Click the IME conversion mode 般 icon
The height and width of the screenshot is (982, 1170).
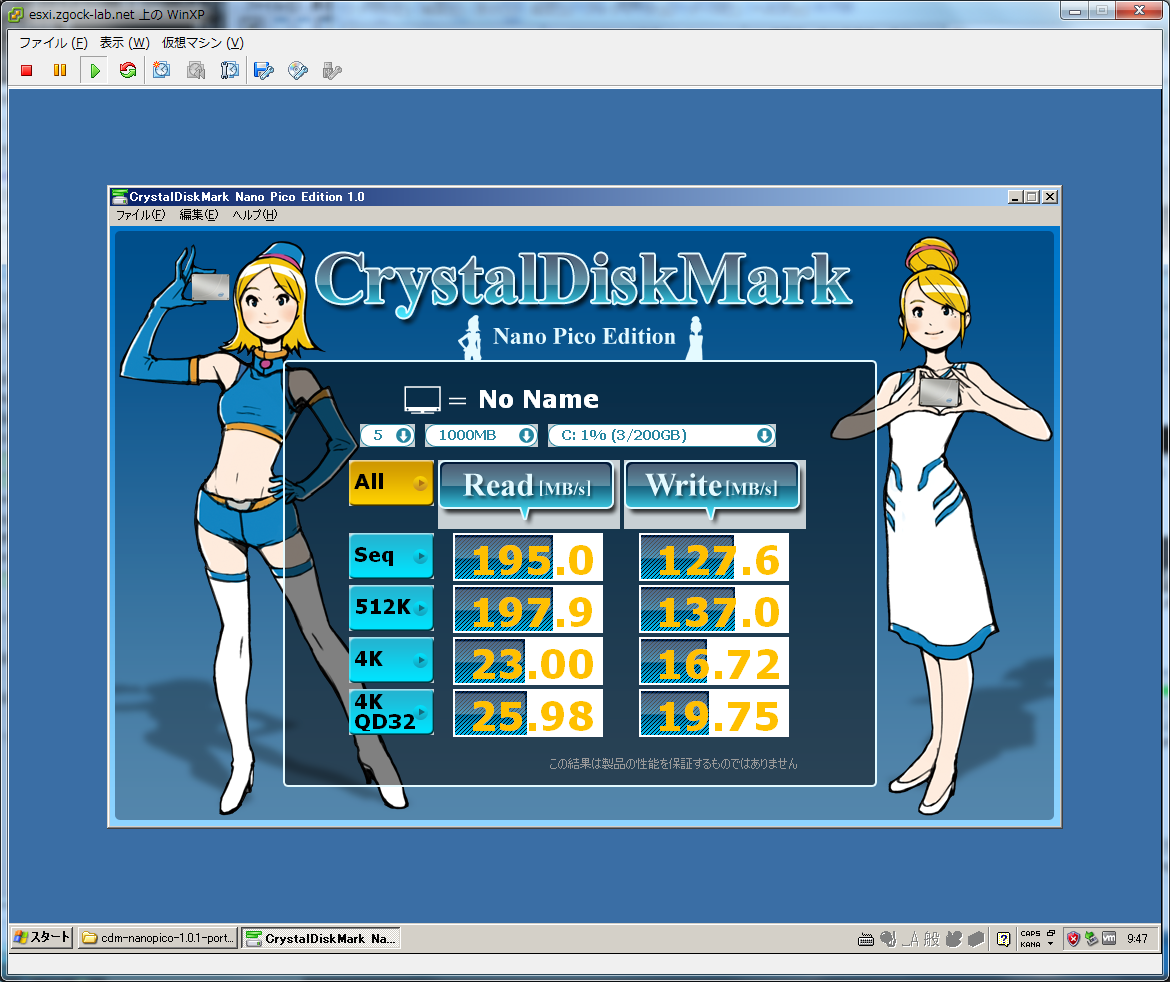[x=932, y=939]
